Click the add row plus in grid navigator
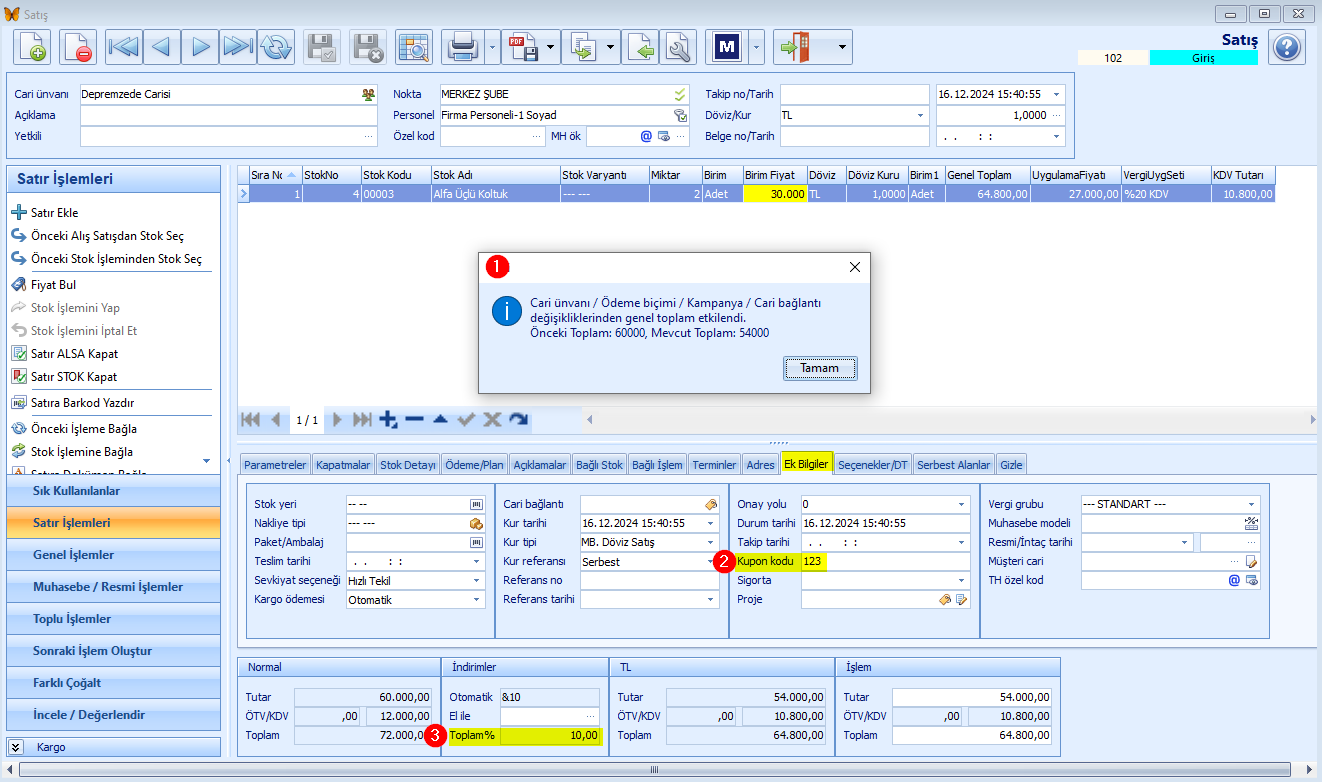This screenshot has height=782, width=1322. tap(389, 420)
